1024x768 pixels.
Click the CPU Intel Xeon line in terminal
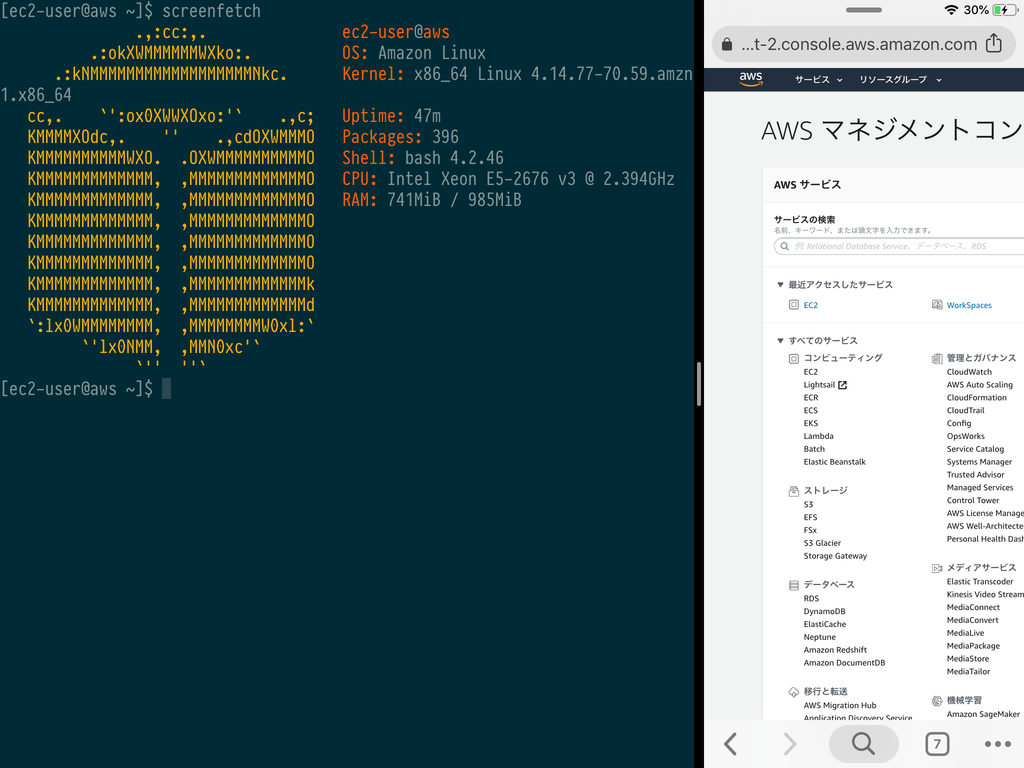coord(508,179)
